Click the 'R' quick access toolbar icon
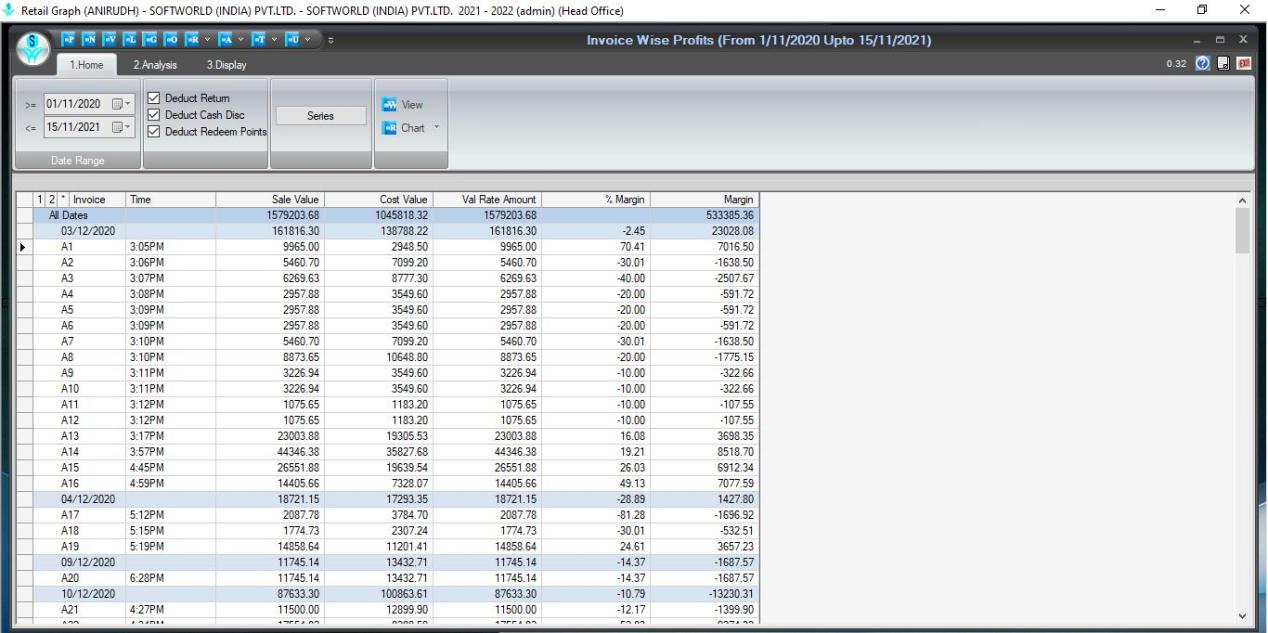Image resolution: width=1268 pixels, height=633 pixels. [x=192, y=39]
